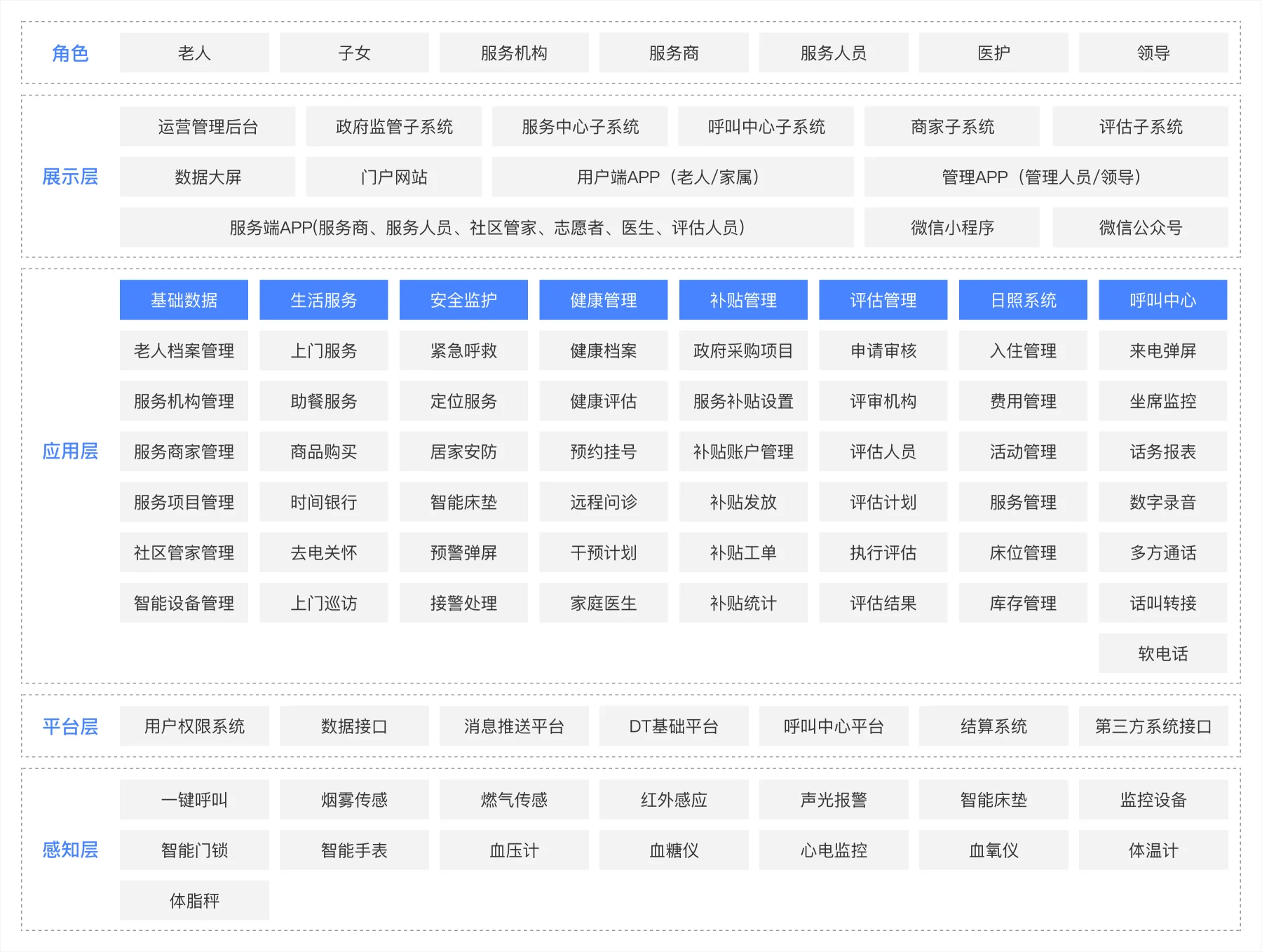This screenshot has height=952, width=1262.
Task: Click 老人档案管理 box
Action: tap(184, 351)
